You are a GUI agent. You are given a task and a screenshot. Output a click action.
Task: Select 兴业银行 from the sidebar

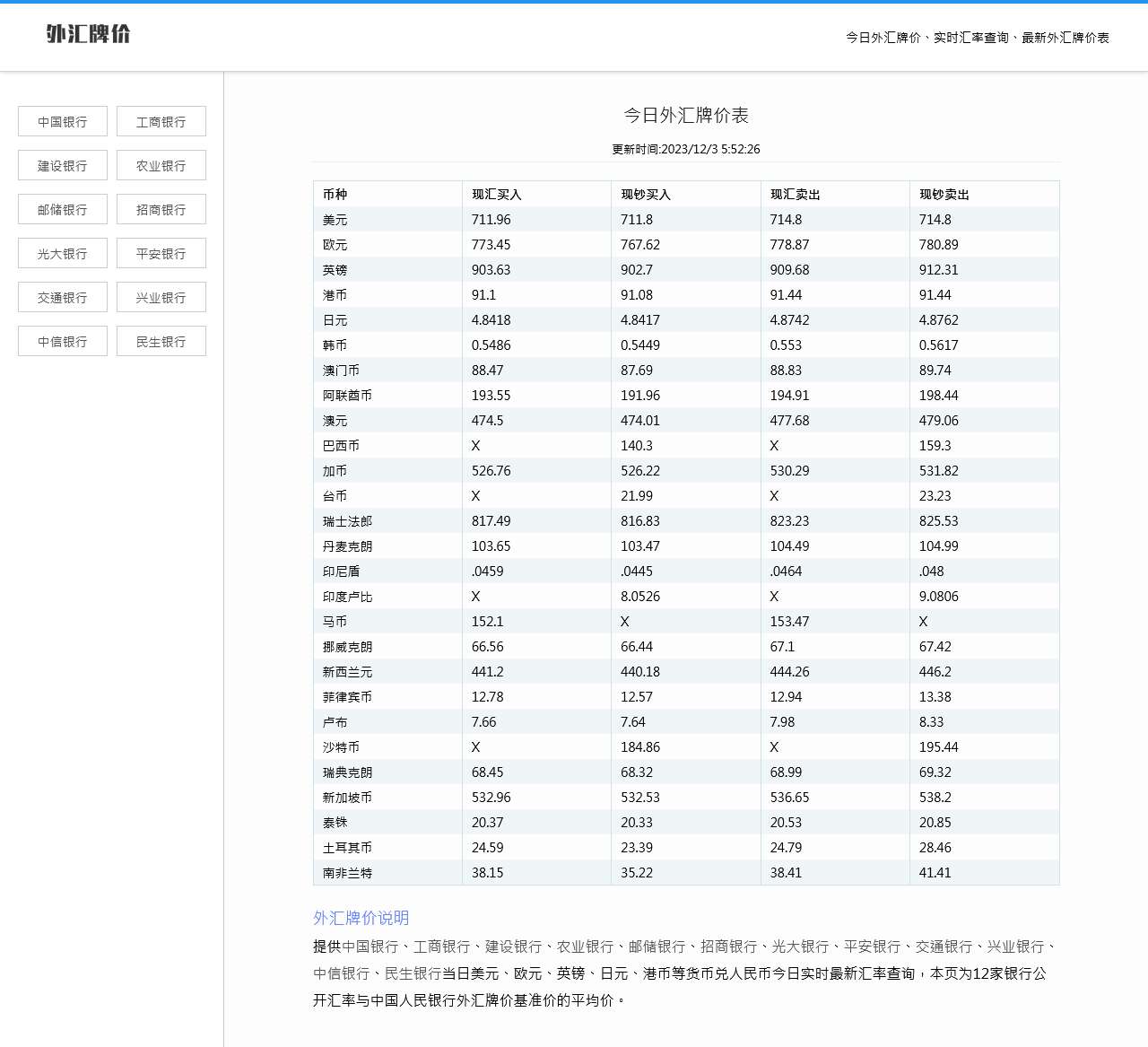161,296
